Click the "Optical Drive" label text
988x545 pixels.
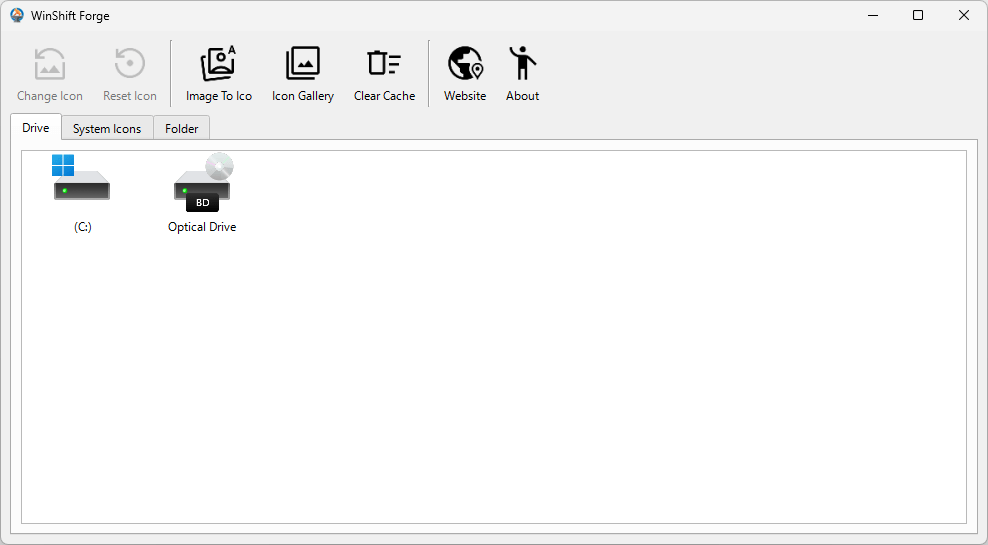(x=202, y=227)
